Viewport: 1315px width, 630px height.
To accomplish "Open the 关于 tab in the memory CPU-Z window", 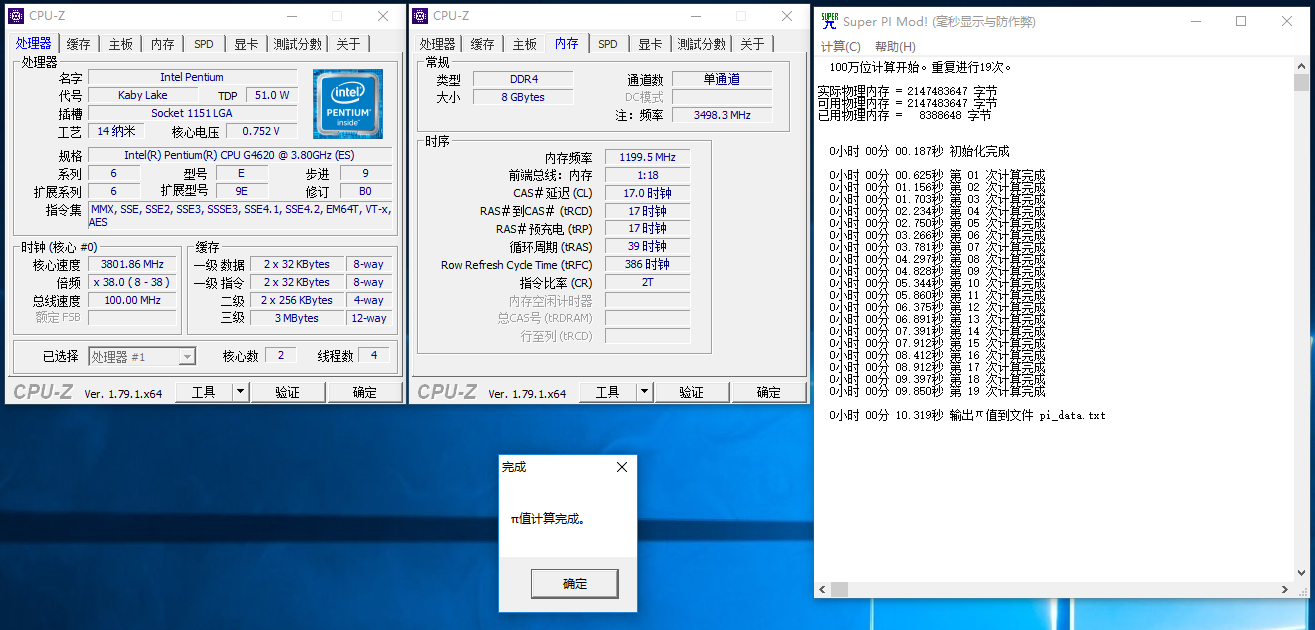I will pos(752,43).
